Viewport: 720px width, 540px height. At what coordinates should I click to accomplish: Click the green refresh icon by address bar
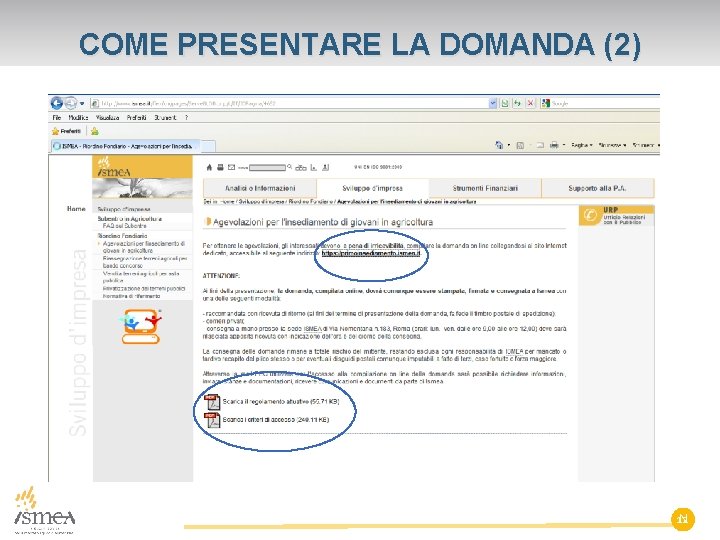(x=518, y=103)
